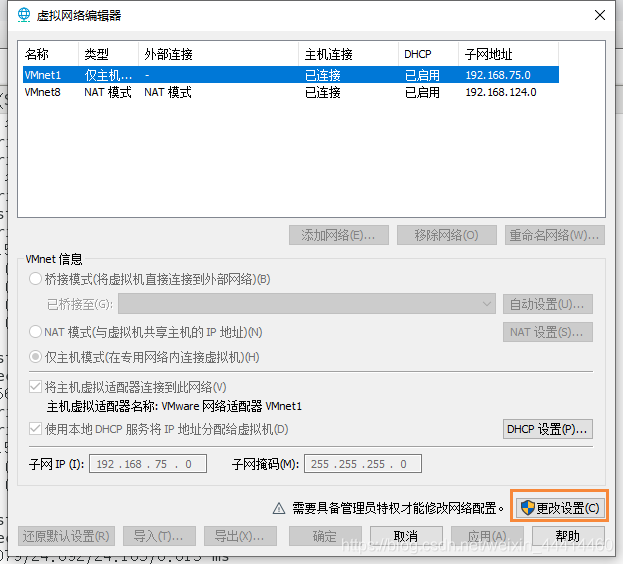Click the 主机连接 column header

coord(348,54)
